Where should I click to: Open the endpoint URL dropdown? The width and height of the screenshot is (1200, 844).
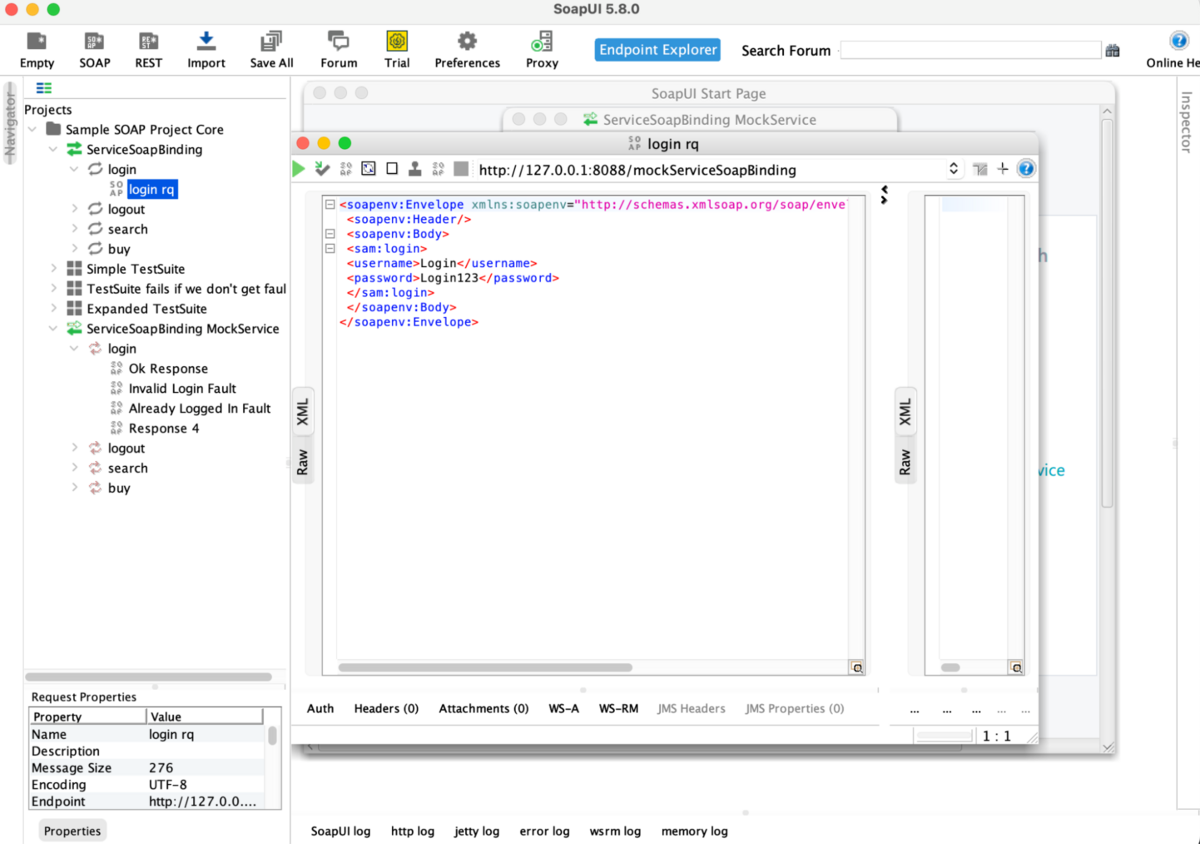click(x=954, y=169)
